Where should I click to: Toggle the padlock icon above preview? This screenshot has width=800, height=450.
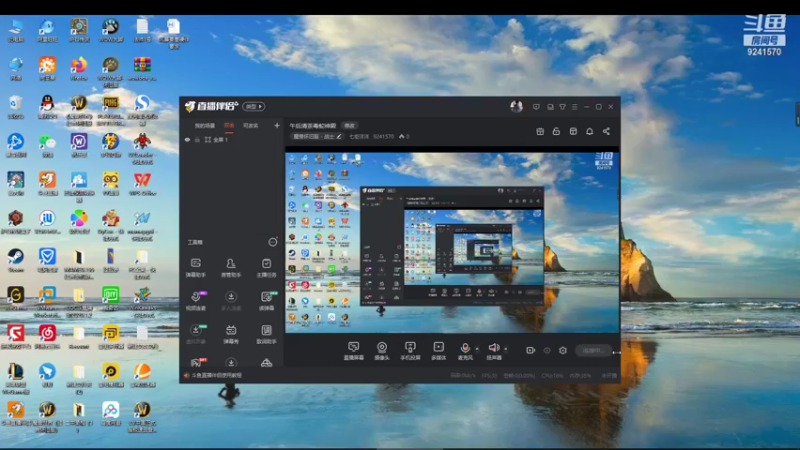pos(556,132)
